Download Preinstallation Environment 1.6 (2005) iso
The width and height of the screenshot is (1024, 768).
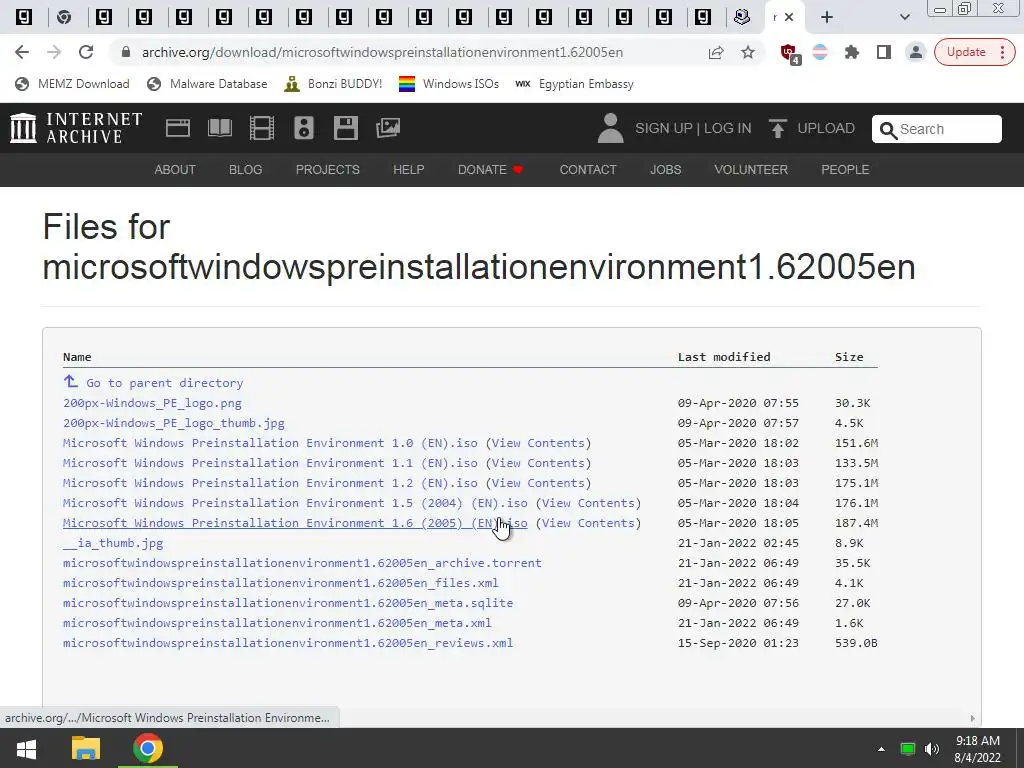click(295, 523)
